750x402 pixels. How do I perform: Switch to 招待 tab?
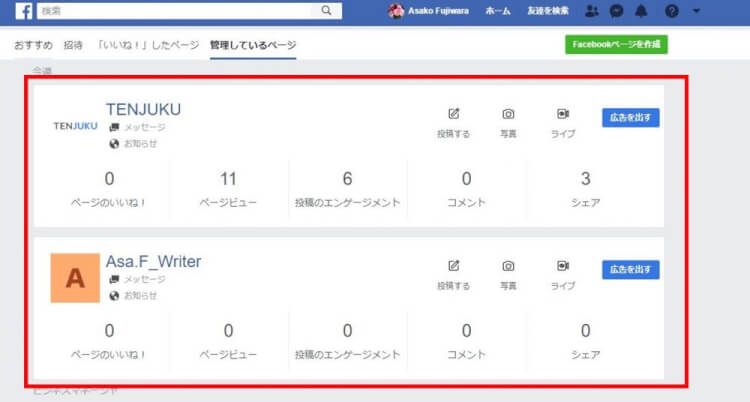click(x=73, y=45)
